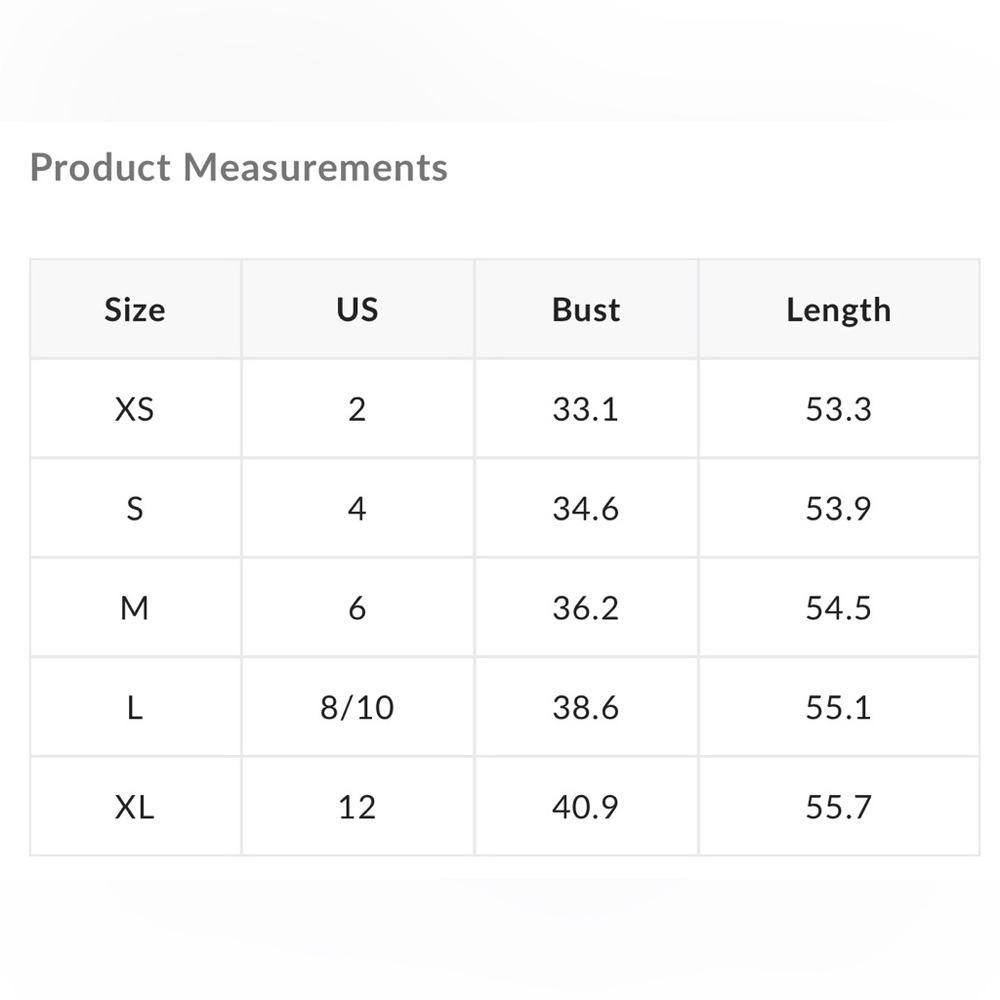Click the 36.2 bust value
The width and height of the screenshot is (1000, 1000).
pos(586,608)
